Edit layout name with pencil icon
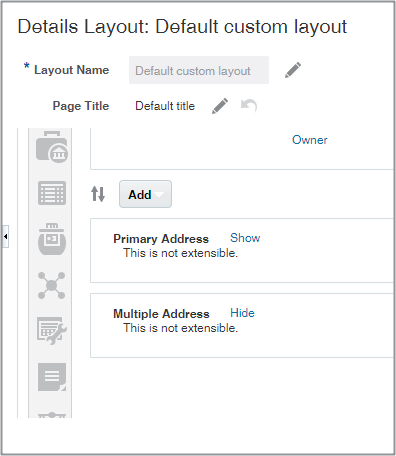This screenshot has width=396, height=456. [293, 70]
